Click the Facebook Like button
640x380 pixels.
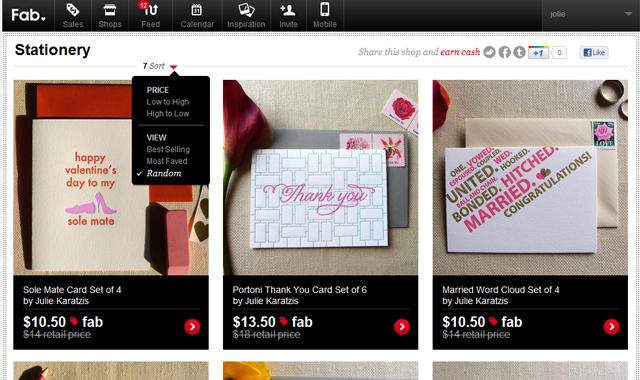(594, 52)
